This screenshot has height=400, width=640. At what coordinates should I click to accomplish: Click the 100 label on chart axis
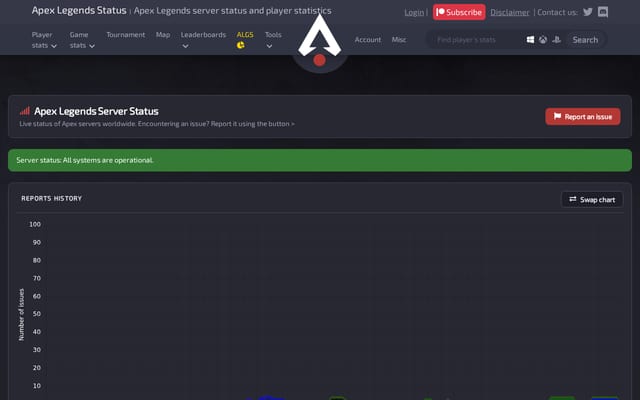point(35,224)
